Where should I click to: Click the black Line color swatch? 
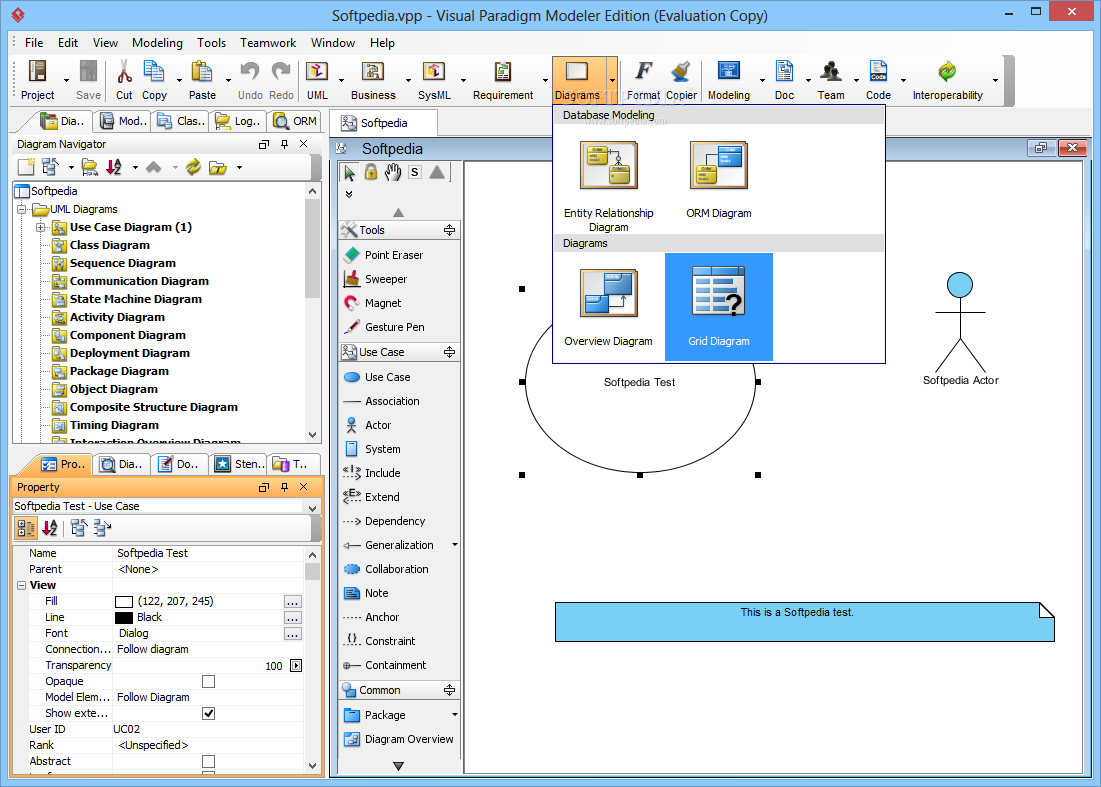coord(124,618)
